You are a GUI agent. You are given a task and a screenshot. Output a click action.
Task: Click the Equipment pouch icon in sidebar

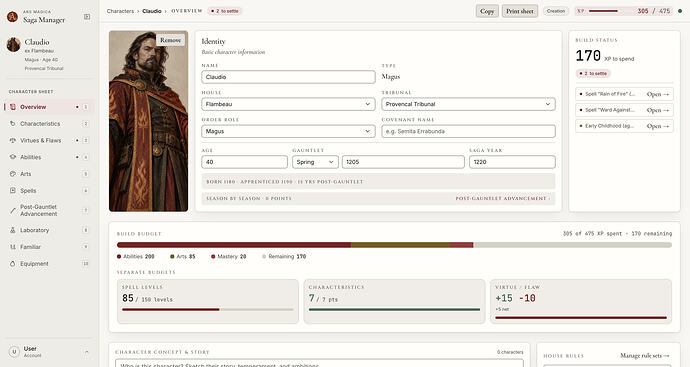click(x=13, y=264)
